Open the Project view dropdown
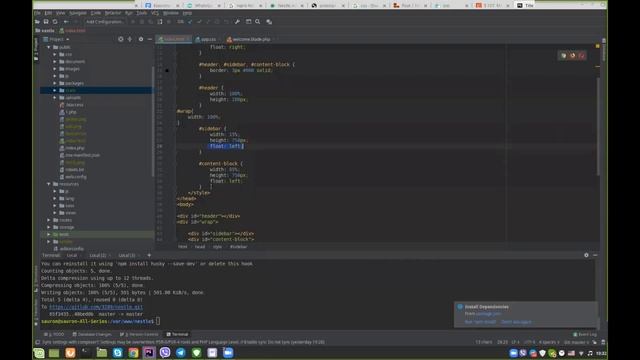Screen dimensions: 640x360 [56, 39]
